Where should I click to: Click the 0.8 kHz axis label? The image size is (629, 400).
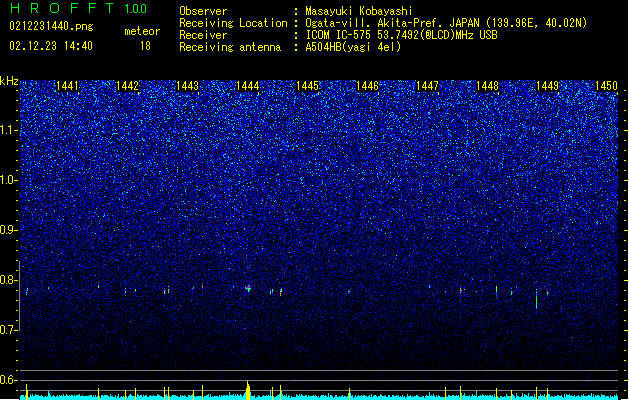click(x=8, y=280)
